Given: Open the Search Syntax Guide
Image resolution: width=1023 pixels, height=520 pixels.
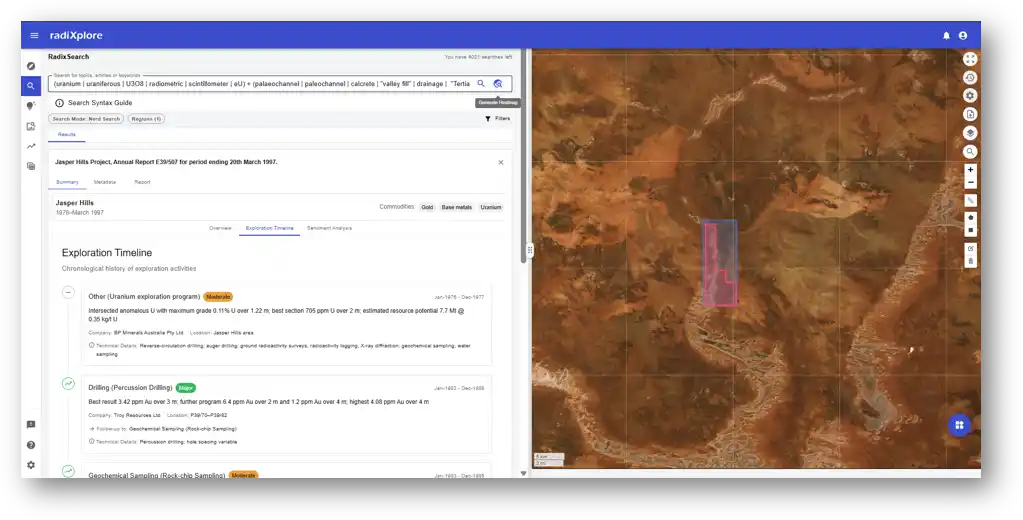Looking at the screenshot, I should coord(99,103).
